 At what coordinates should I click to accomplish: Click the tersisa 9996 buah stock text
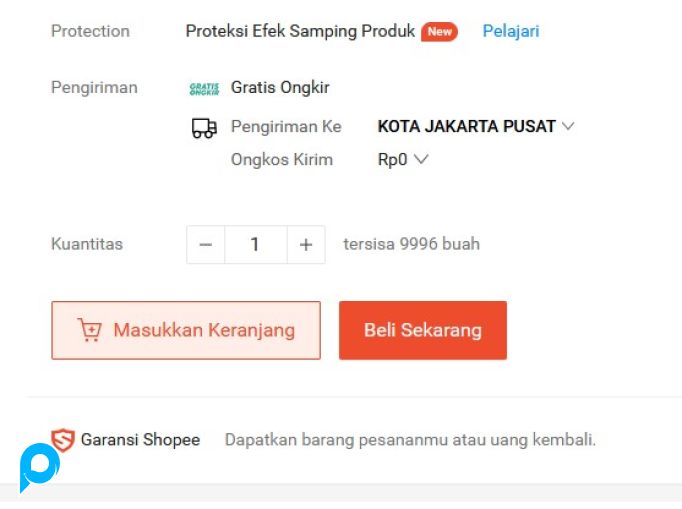(x=411, y=244)
